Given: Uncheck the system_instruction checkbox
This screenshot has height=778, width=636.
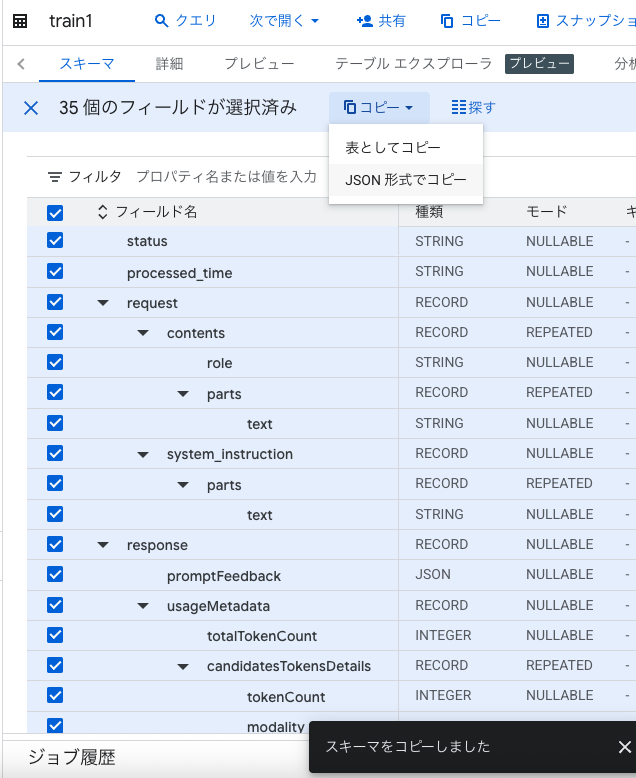Looking at the screenshot, I should 55,453.
